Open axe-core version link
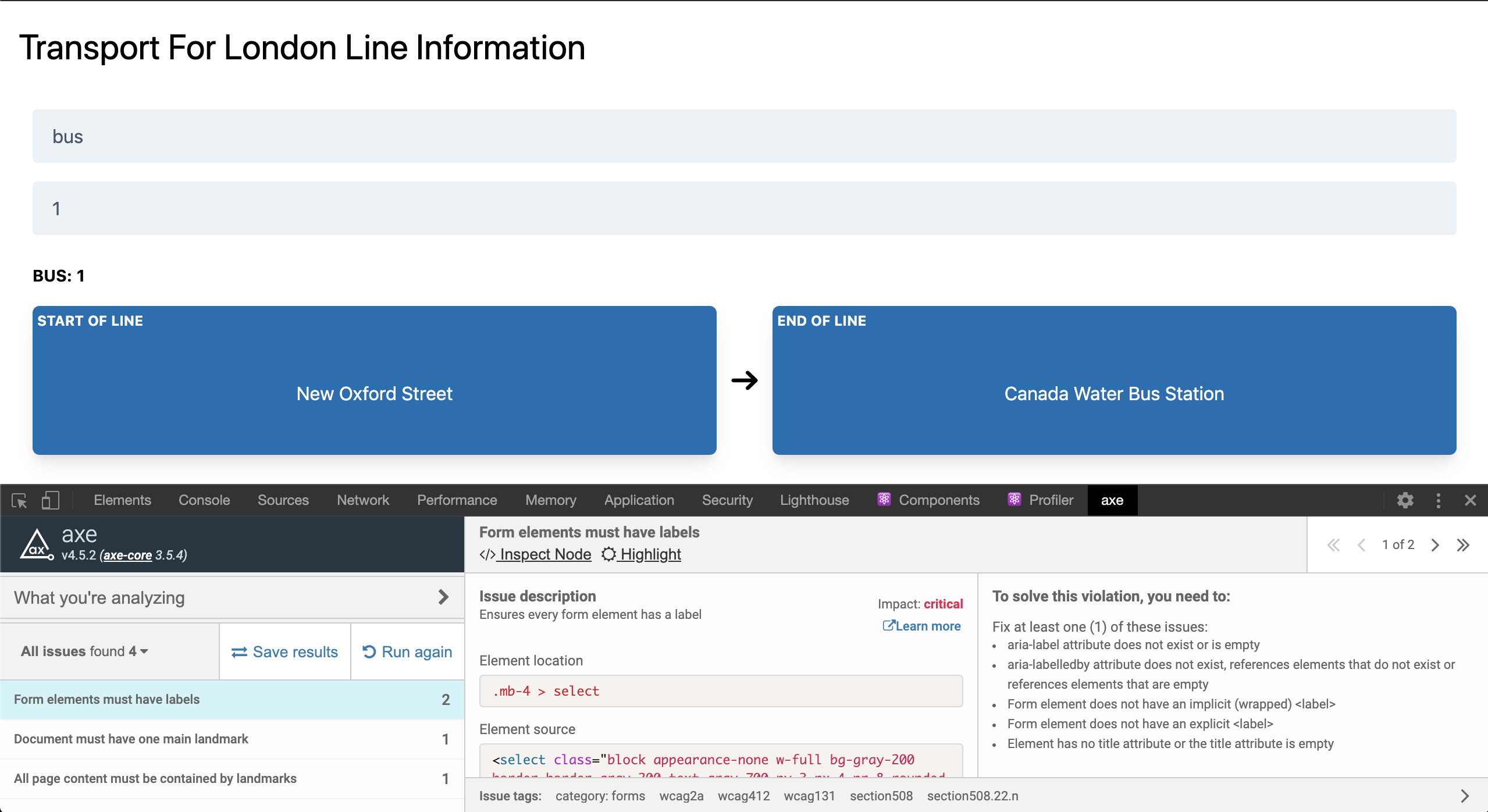Viewport: 1488px width, 812px height. (128, 555)
